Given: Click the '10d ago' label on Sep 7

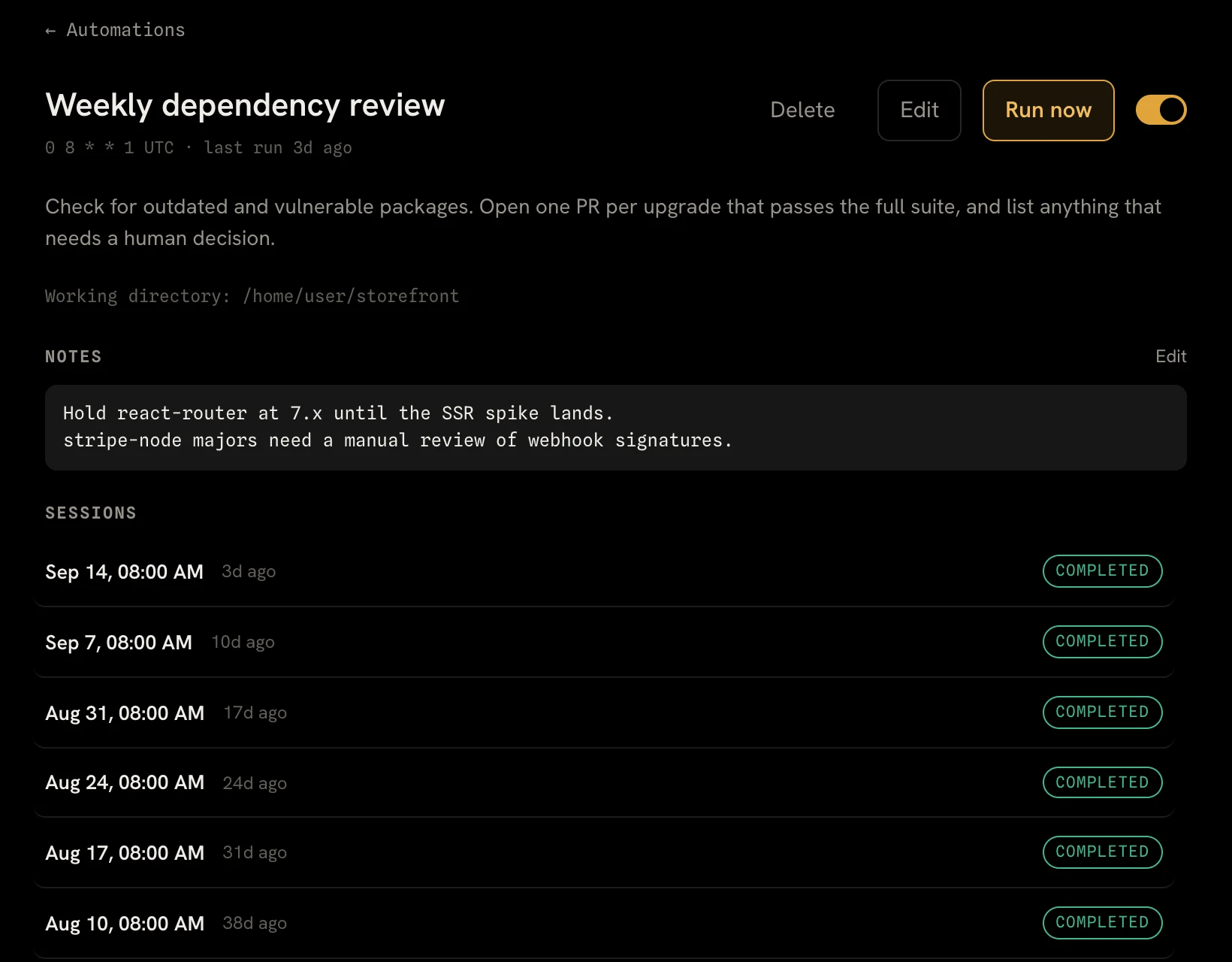Looking at the screenshot, I should 243,643.
